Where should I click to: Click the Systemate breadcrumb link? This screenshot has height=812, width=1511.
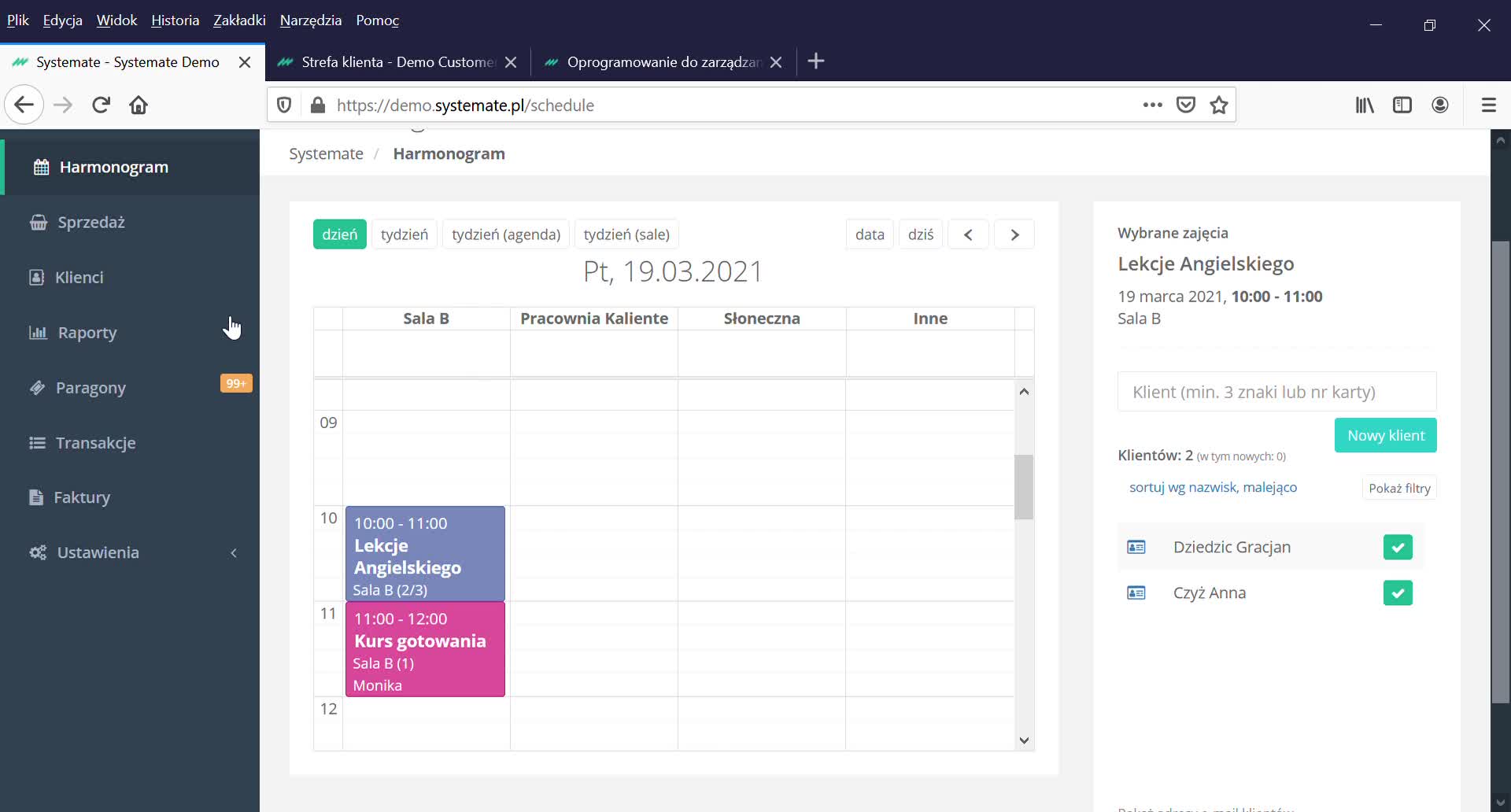tap(326, 153)
